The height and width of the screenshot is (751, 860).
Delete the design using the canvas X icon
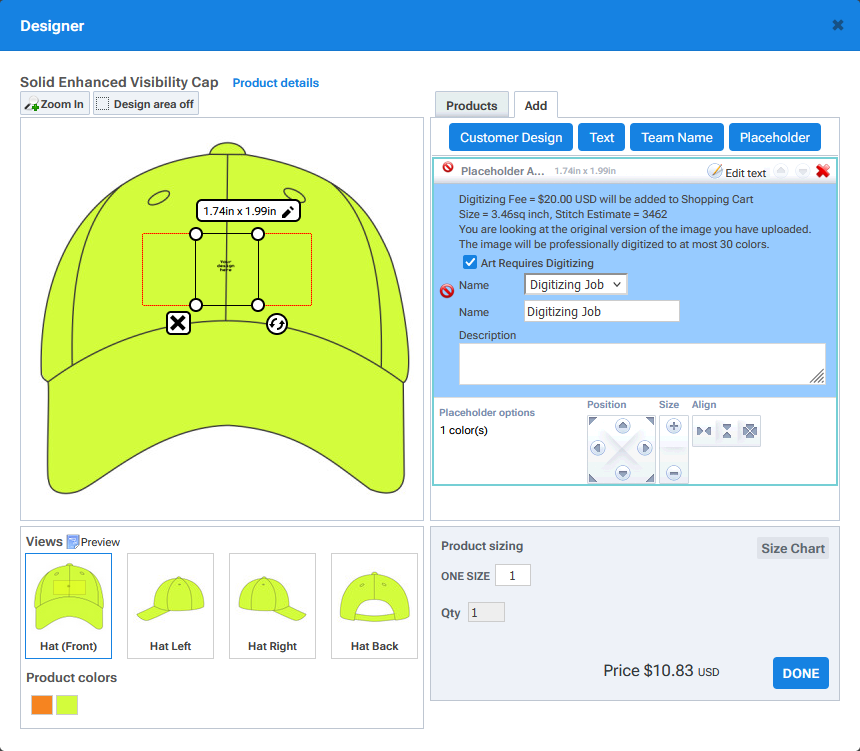pos(178,322)
